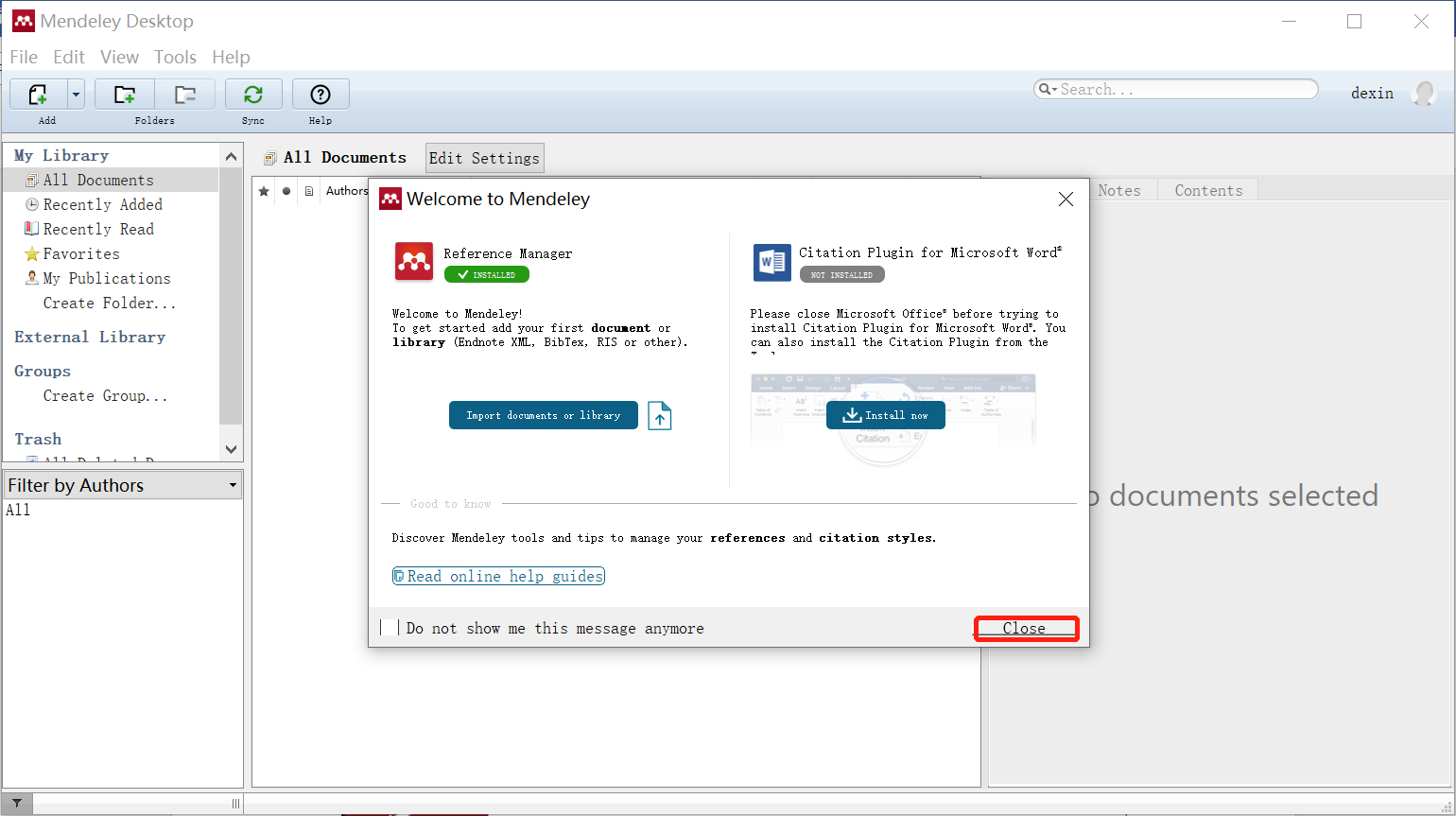Viewport: 1456px width, 816px height.
Task: Click the dexin user avatar icon
Action: [x=1423, y=93]
